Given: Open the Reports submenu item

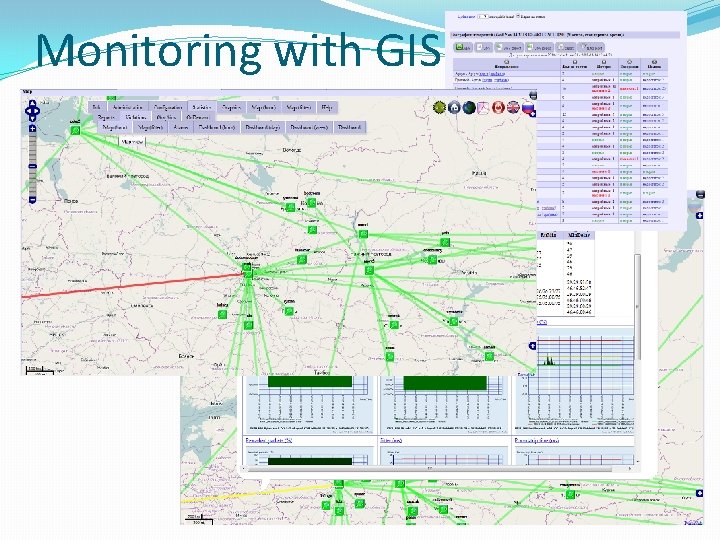Looking at the screenshot, I should [107, 117].
